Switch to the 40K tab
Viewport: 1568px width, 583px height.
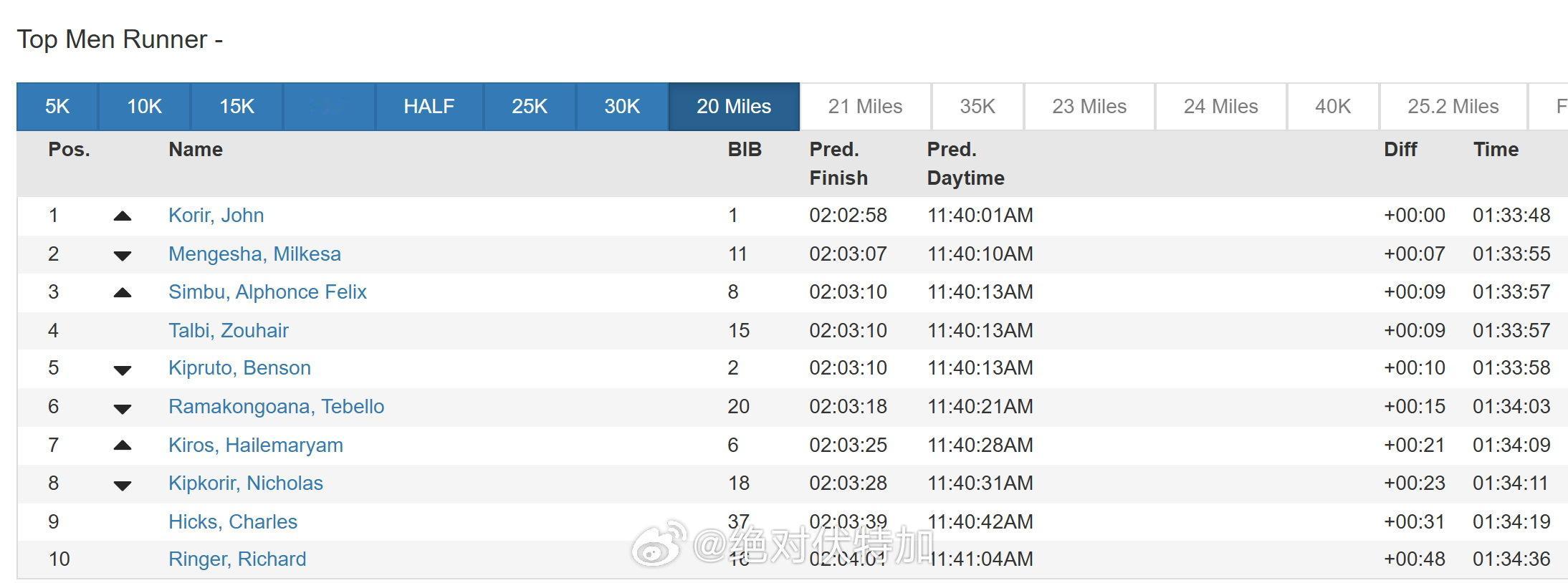click(1332, 107)
